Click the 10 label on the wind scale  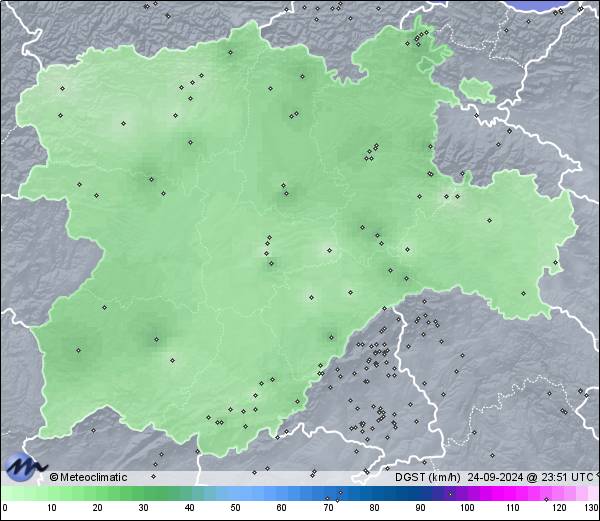click(x=52, y=508)
